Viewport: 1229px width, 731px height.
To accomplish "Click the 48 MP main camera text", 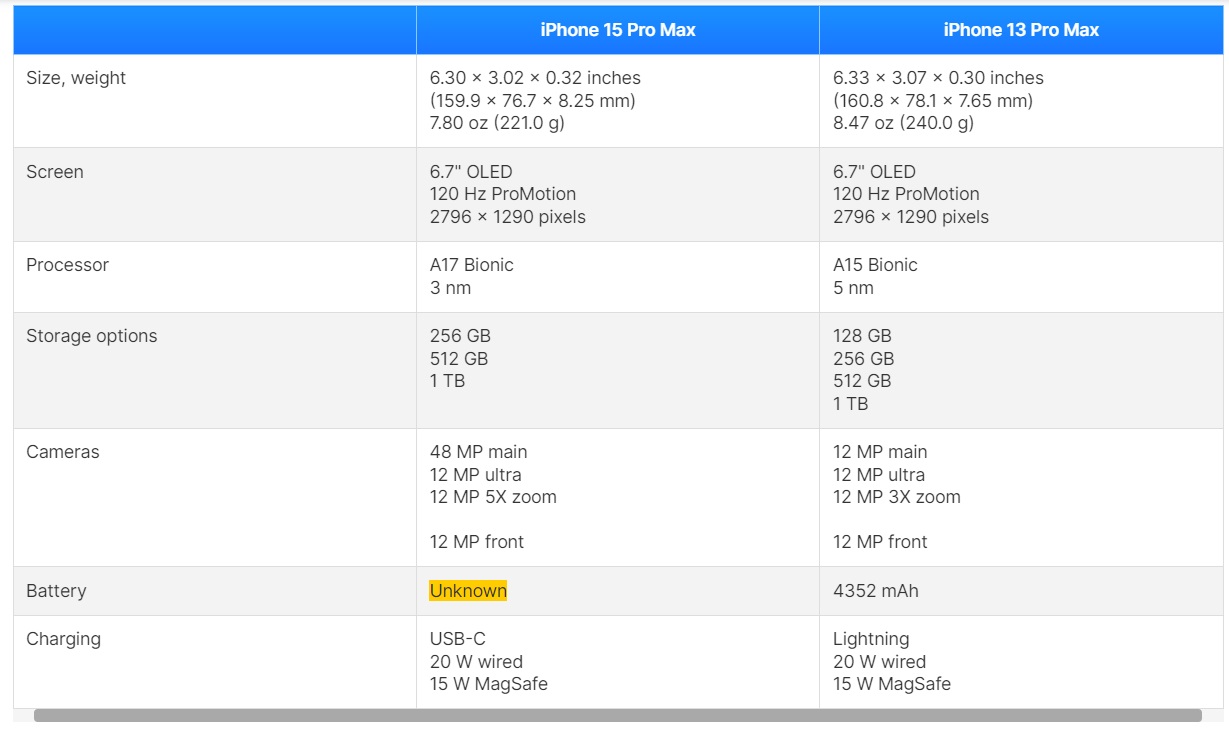I will [478, 452].
